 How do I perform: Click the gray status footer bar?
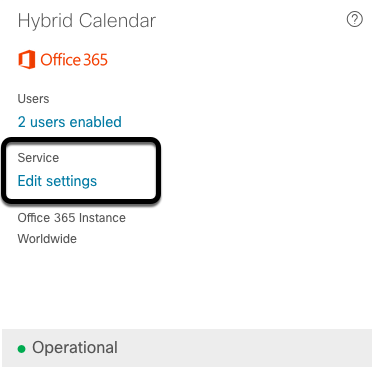[x=187, y=348]
